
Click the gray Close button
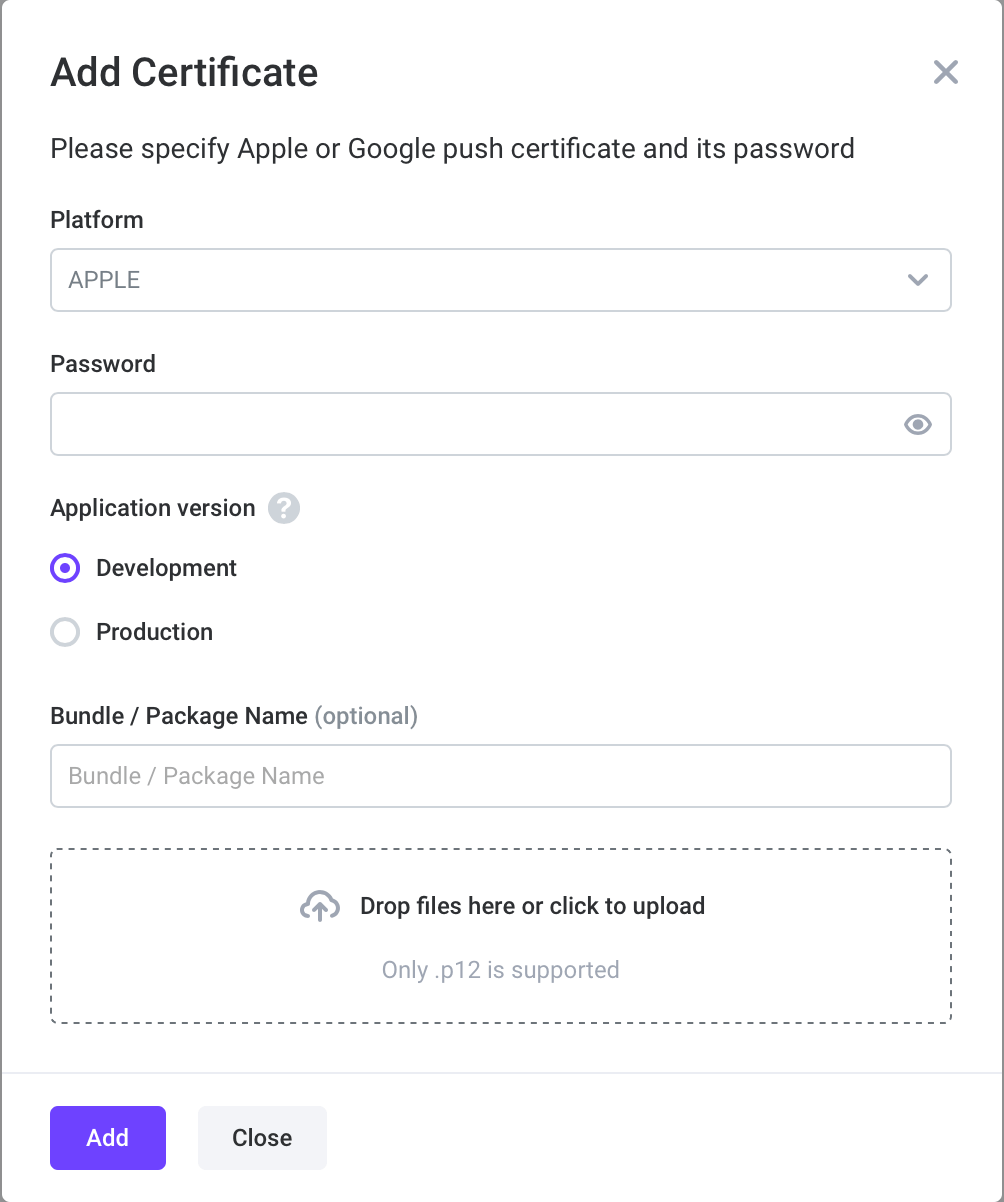coord(262,1138)
